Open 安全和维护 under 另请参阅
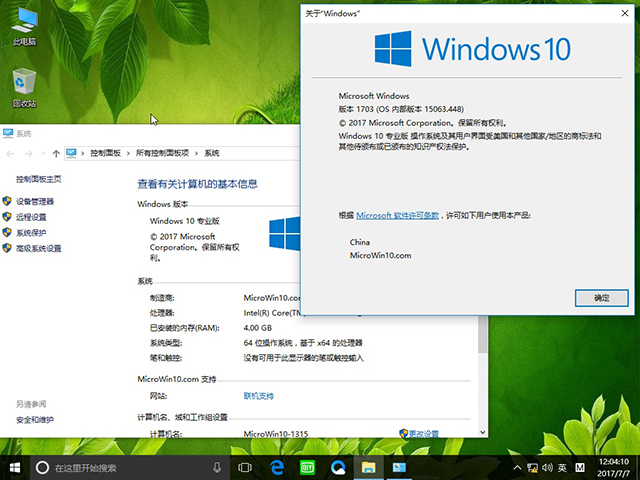The height and width of the screenshot is (480, 640). [35, 420]
